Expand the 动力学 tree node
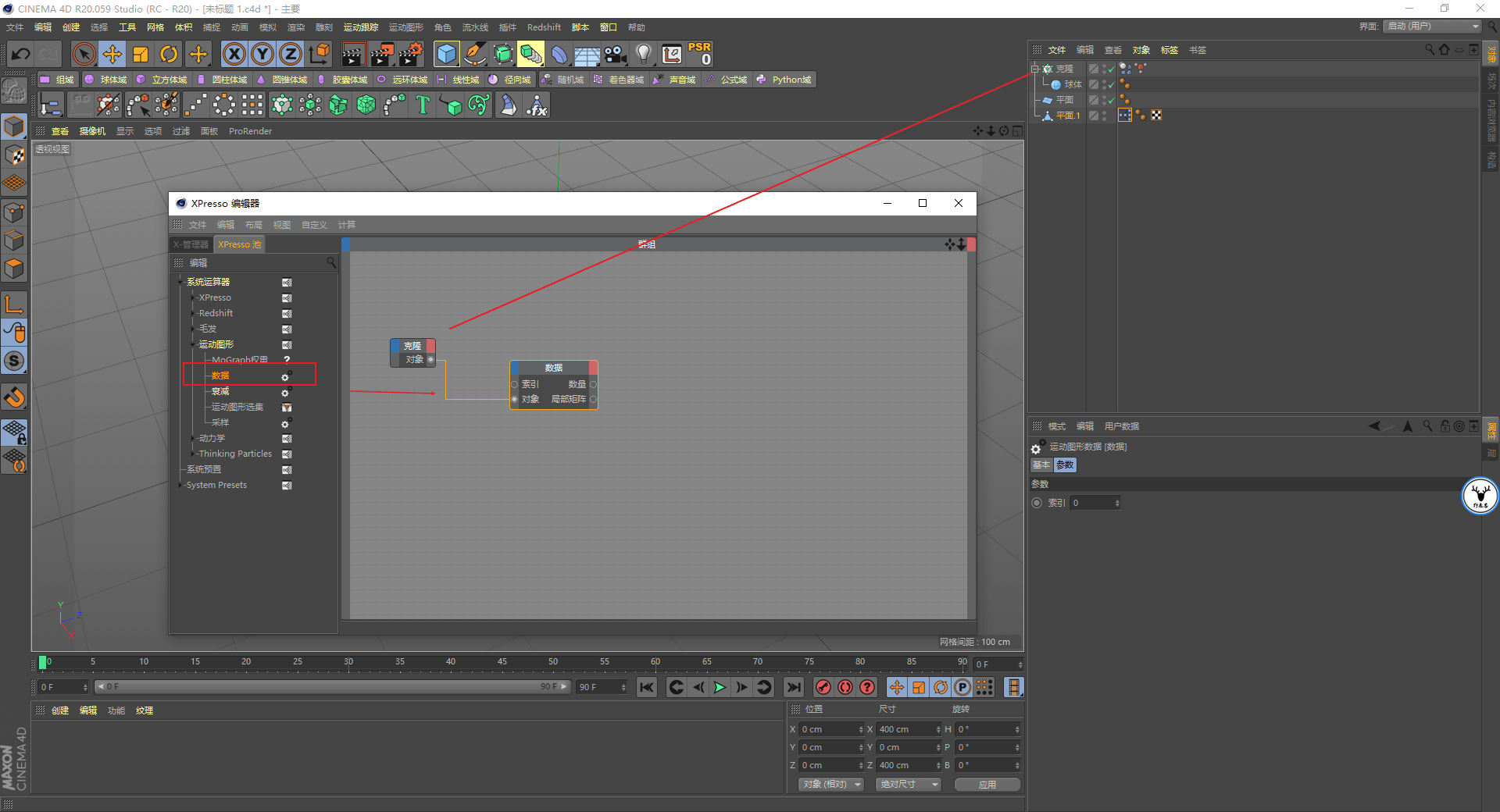Image resolution: width=1500 pixels, height=812 pixels. [x=193, y=438]
